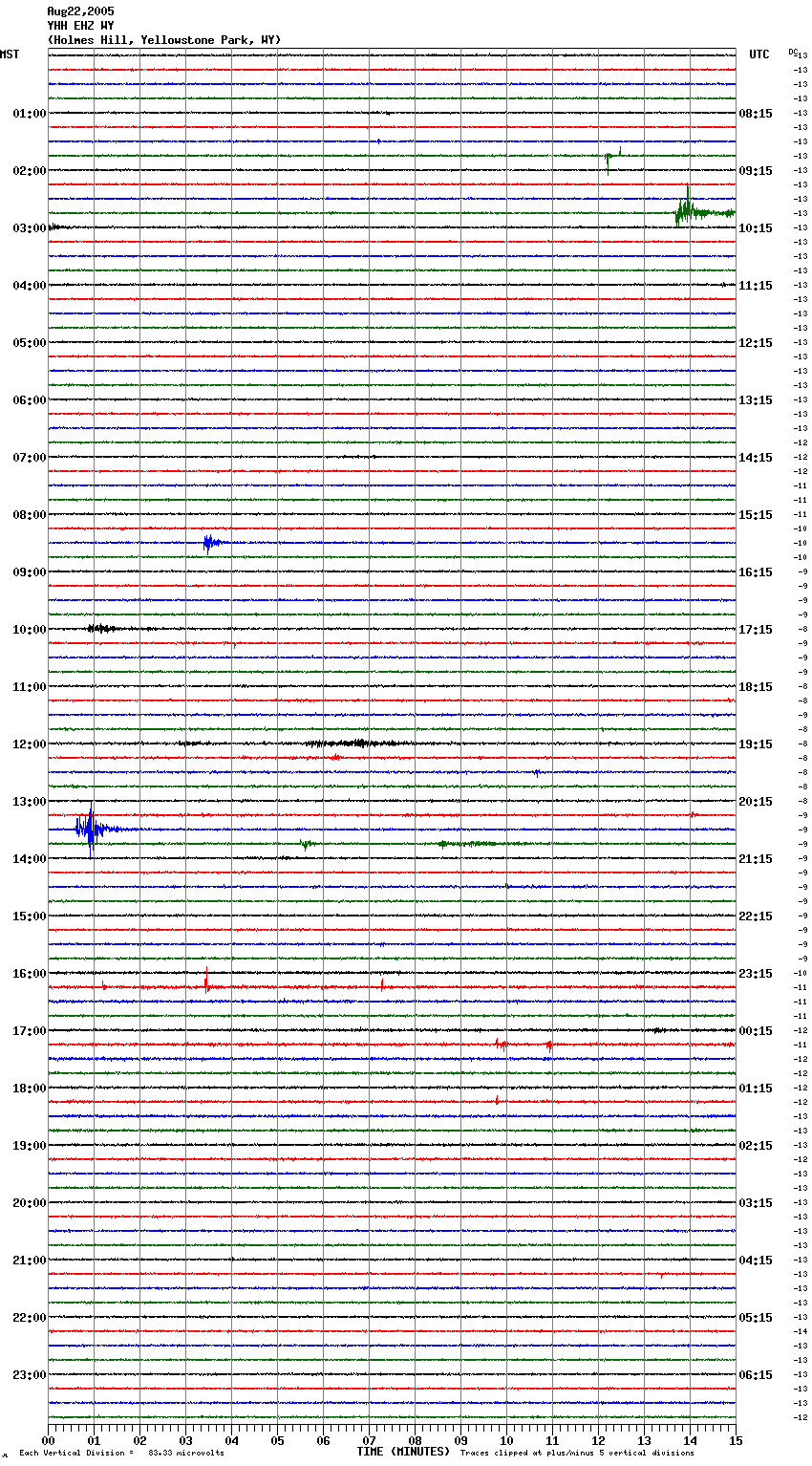Select the 01:00 MST row label
This screenshot has width=812, height=1466.
click(x=30, y=114)
